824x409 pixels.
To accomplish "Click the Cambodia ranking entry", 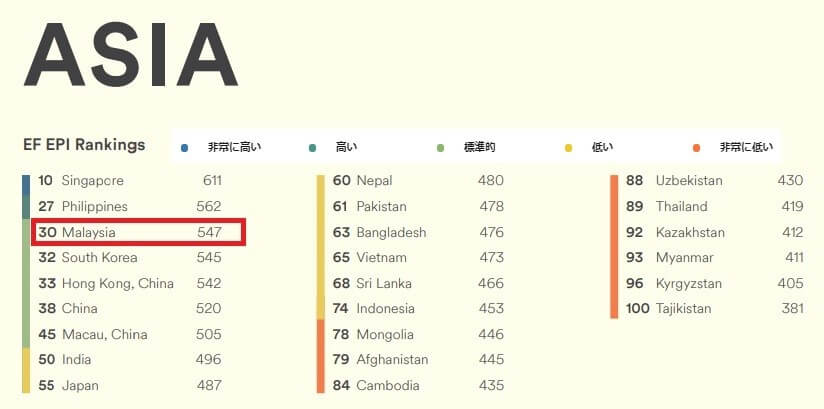I will (x=418, y=385).
